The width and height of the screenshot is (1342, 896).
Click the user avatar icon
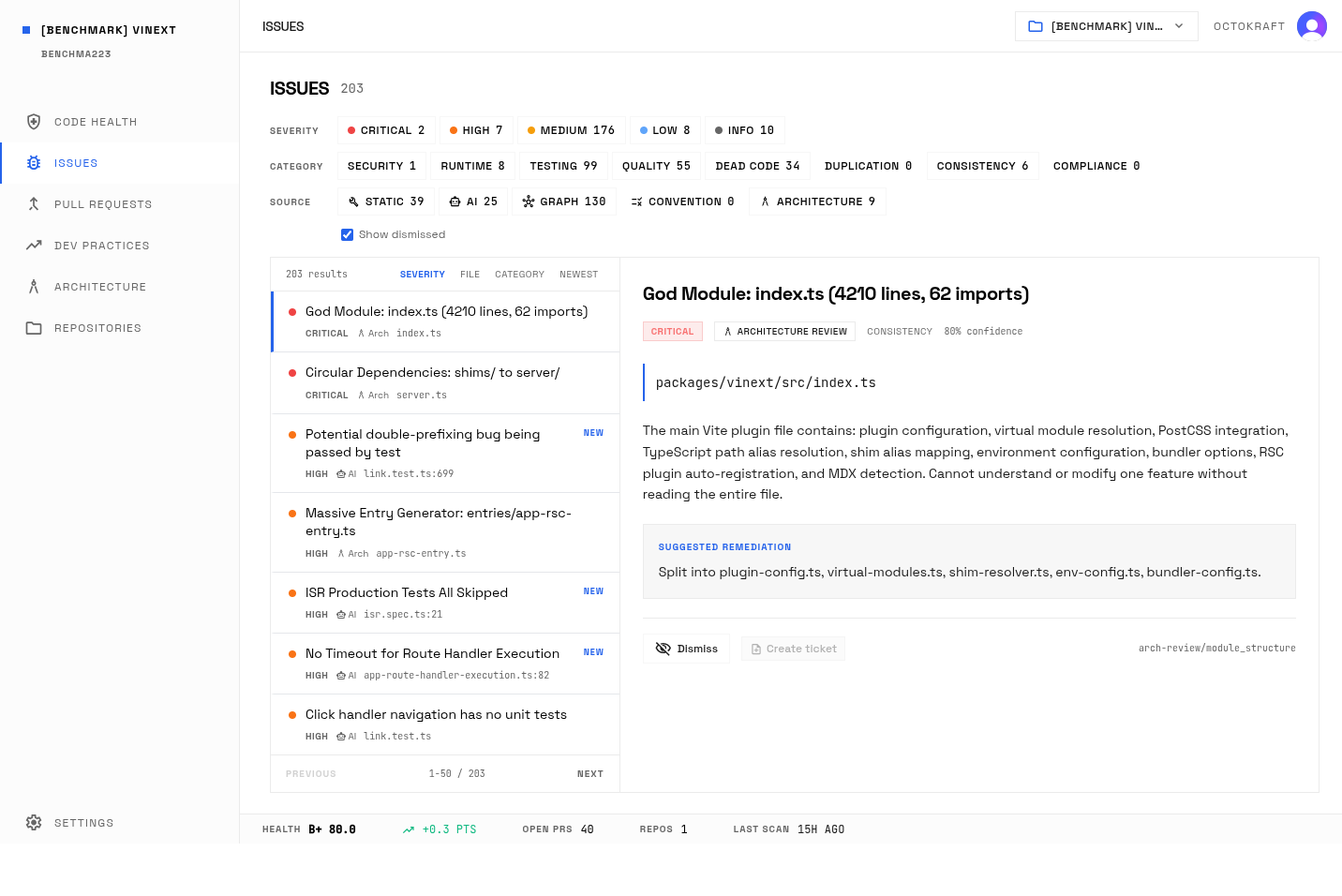click(x=1312, y=26)
